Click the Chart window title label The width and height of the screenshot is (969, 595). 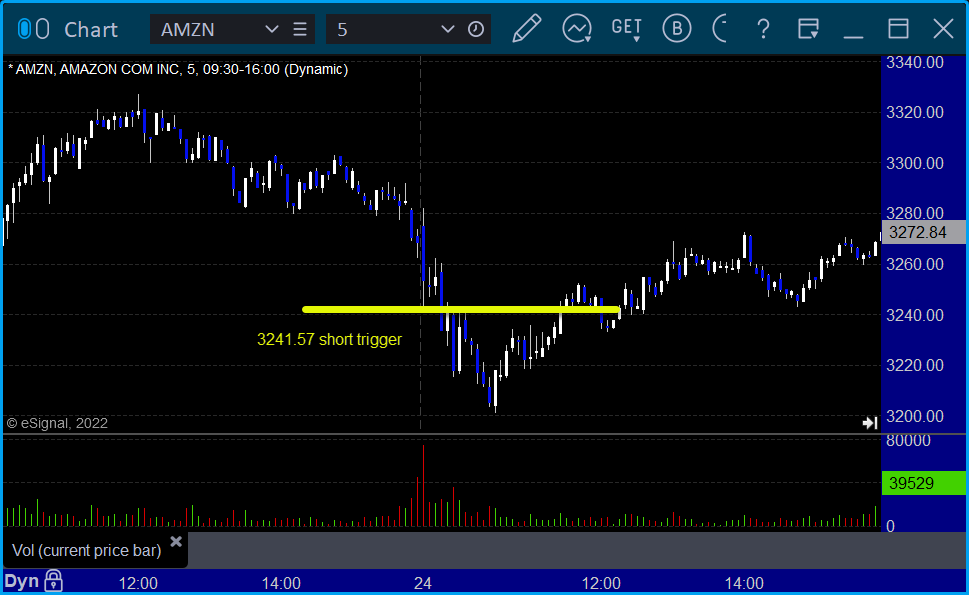tap(90, 29)
